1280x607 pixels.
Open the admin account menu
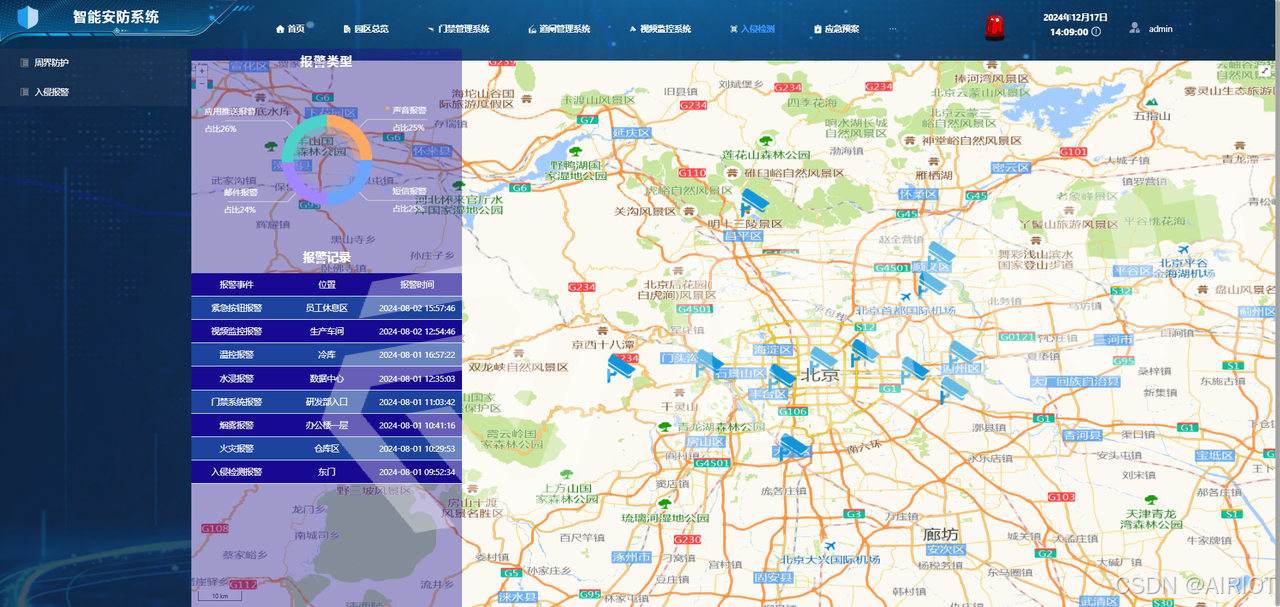pos(1151,29)
